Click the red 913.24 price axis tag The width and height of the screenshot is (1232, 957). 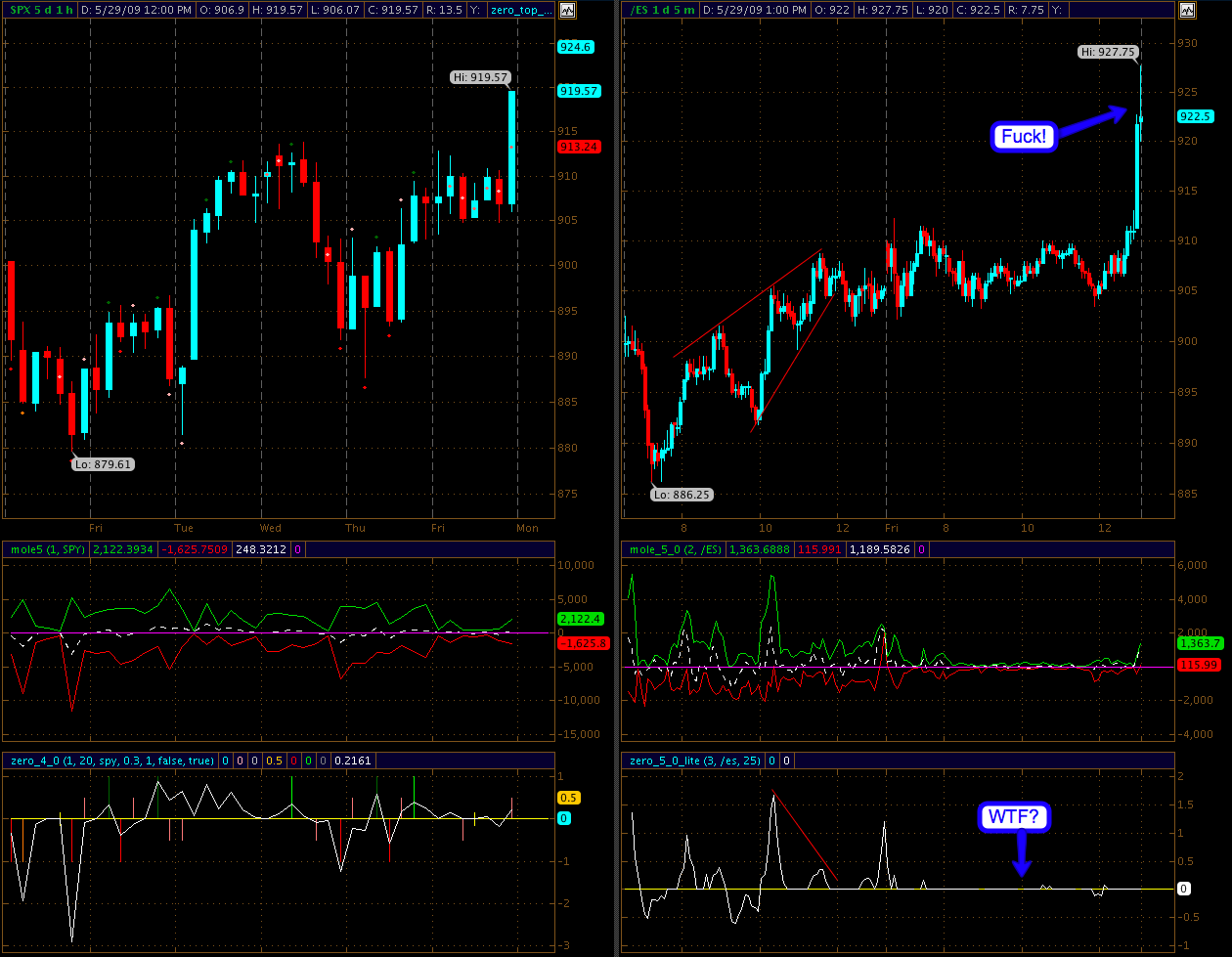point(578,147)
